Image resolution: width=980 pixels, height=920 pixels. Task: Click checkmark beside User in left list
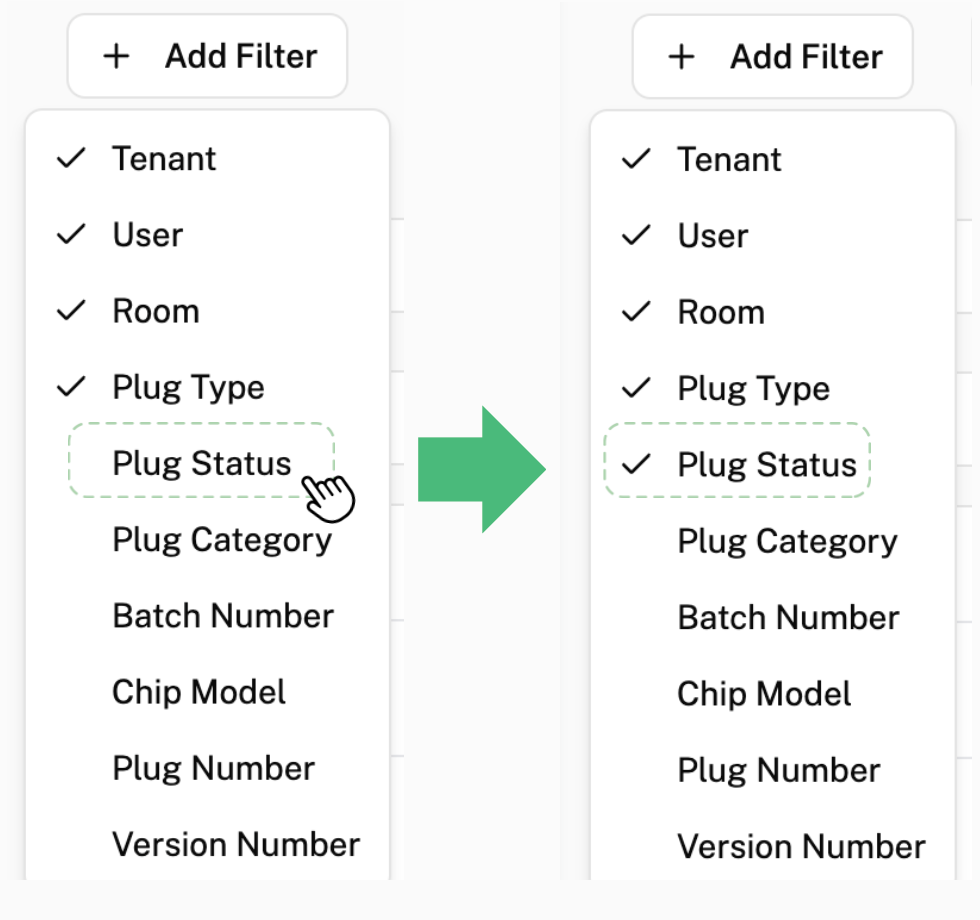pos(71,235)
